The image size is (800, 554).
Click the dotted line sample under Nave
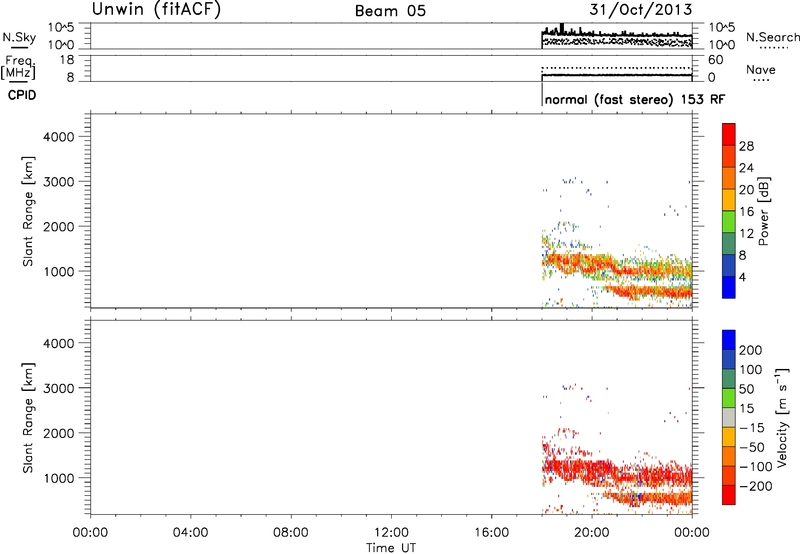click(761, 80)
